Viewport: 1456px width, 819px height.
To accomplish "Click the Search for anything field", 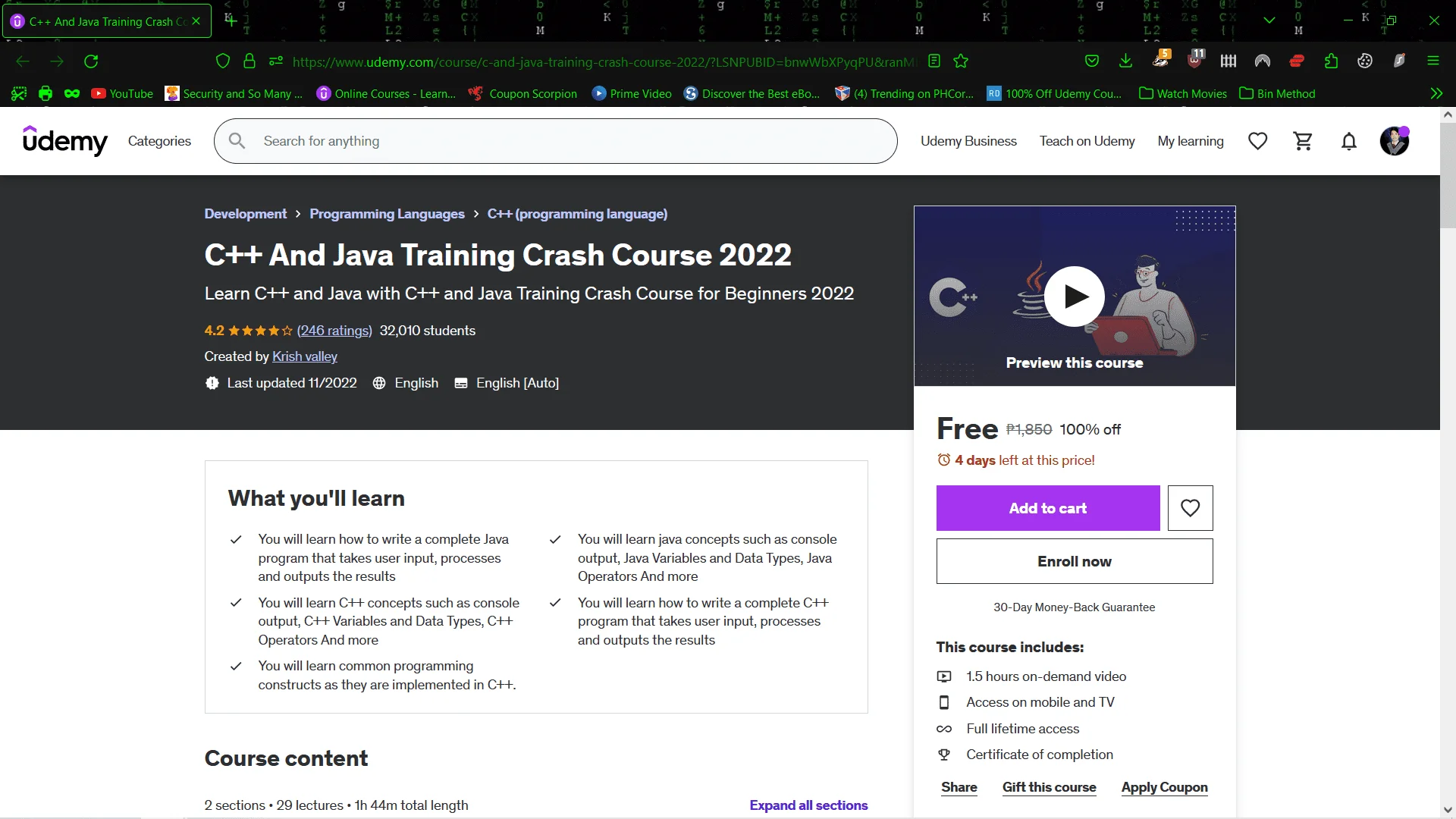I will tap(556, 141).
